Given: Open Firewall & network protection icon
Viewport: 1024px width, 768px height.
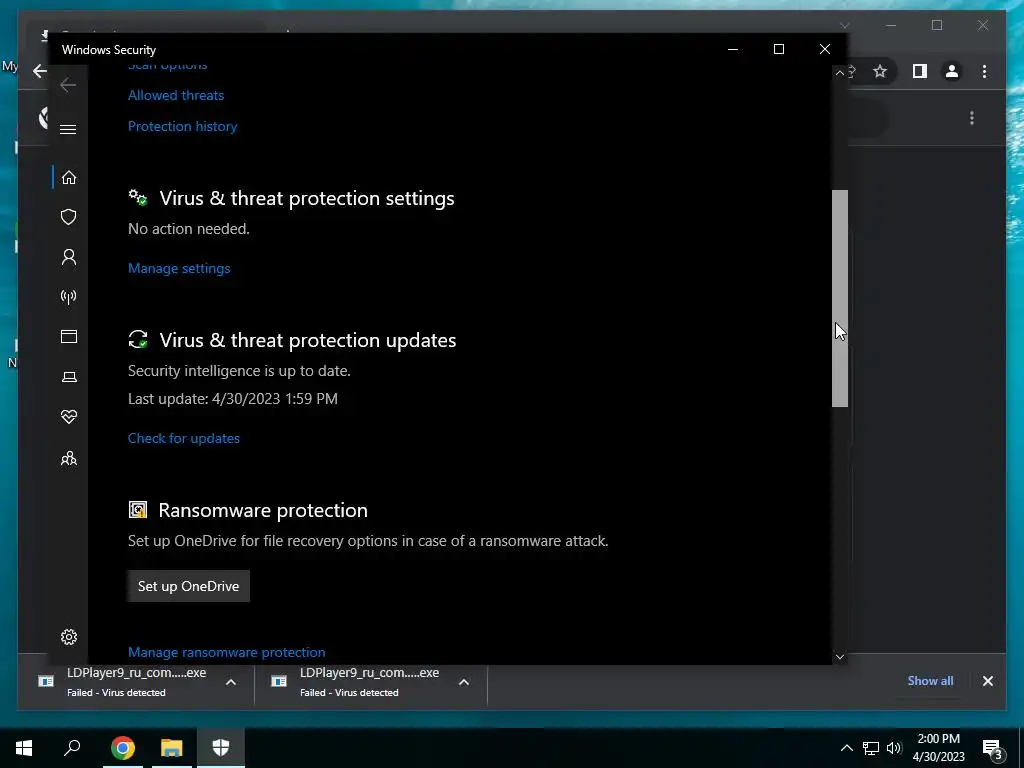Looking at the screenshot, I should tap(69, 297).
